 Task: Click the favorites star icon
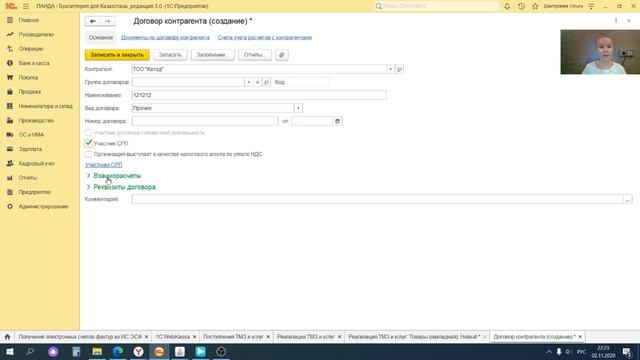tap(535, 6)
